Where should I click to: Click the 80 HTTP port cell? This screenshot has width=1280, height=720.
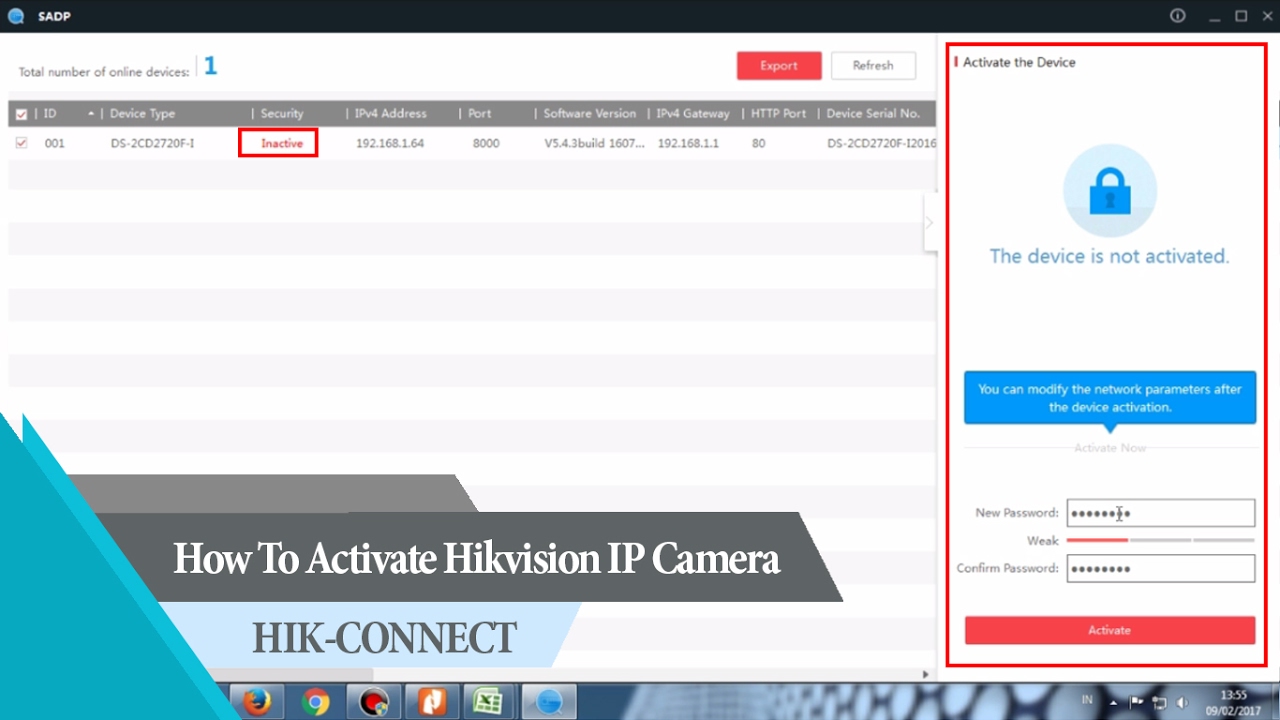click(759, 144)
